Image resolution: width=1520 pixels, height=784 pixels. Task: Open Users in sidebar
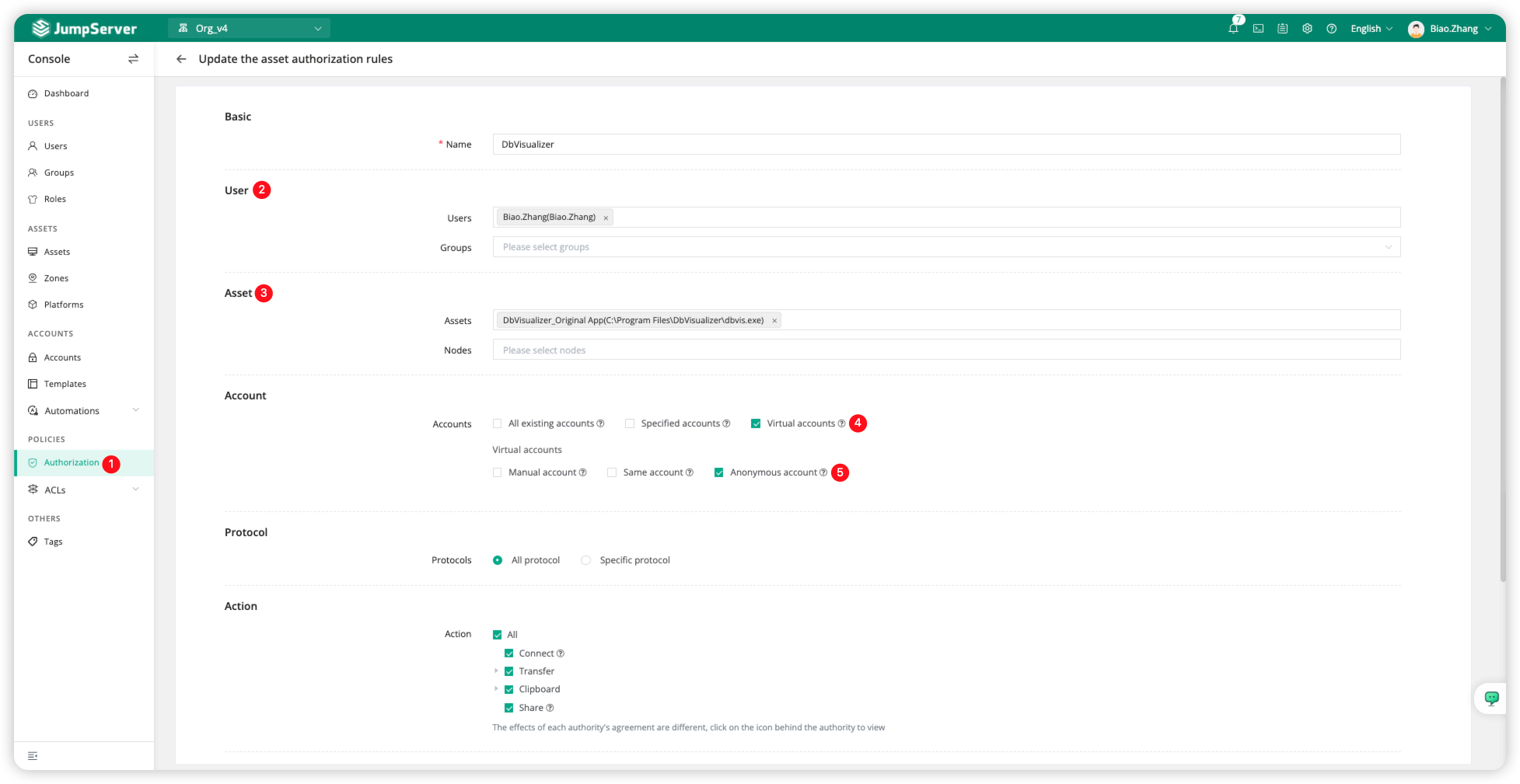tap(84, 146)
